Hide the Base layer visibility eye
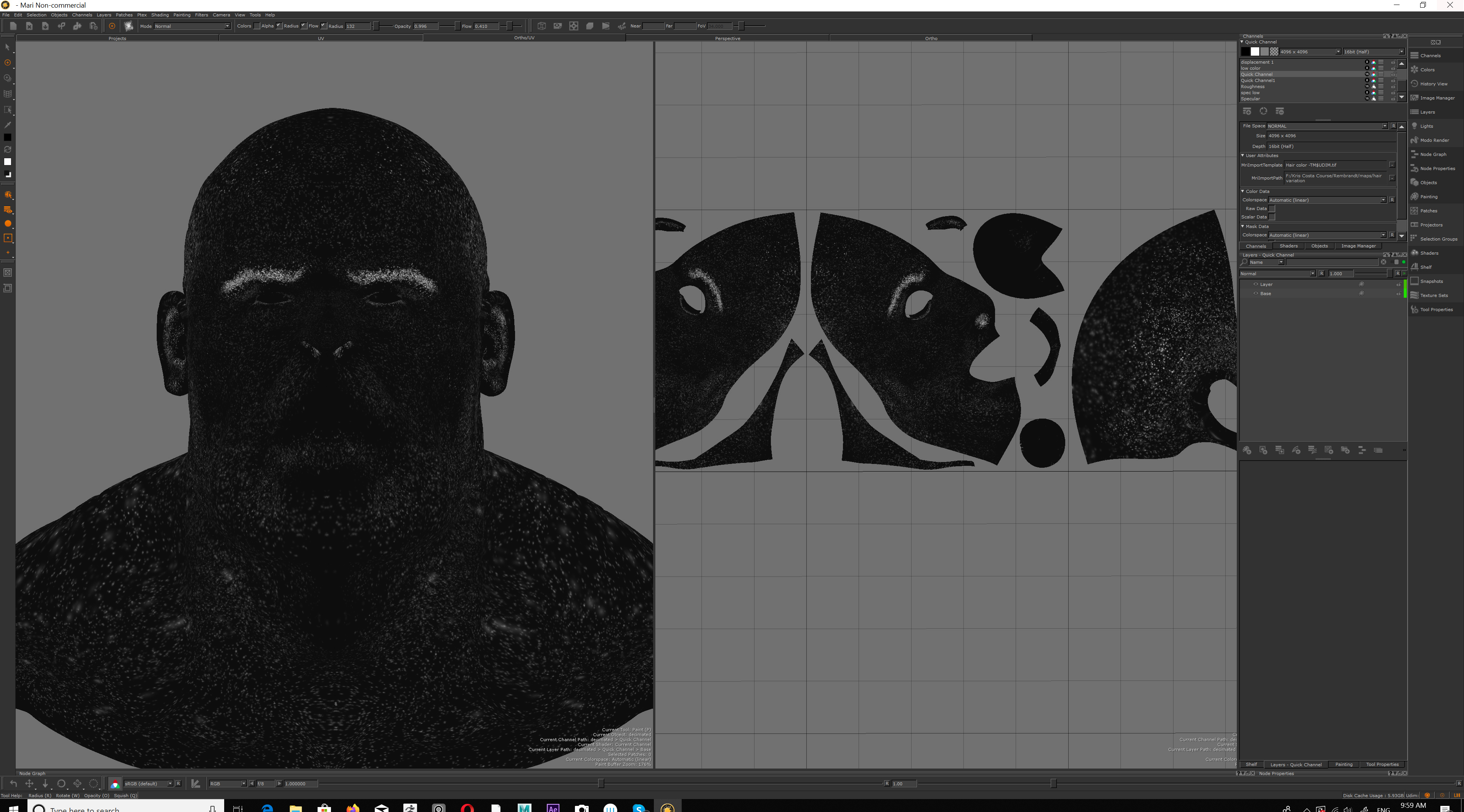The height and width of the screenshot is (812, 1464). click(1255, 294)
